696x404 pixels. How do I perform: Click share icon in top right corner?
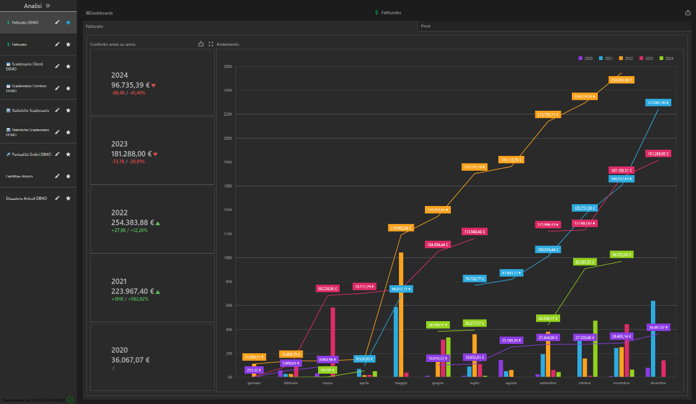pyautogui.click(x=687, y=13)
